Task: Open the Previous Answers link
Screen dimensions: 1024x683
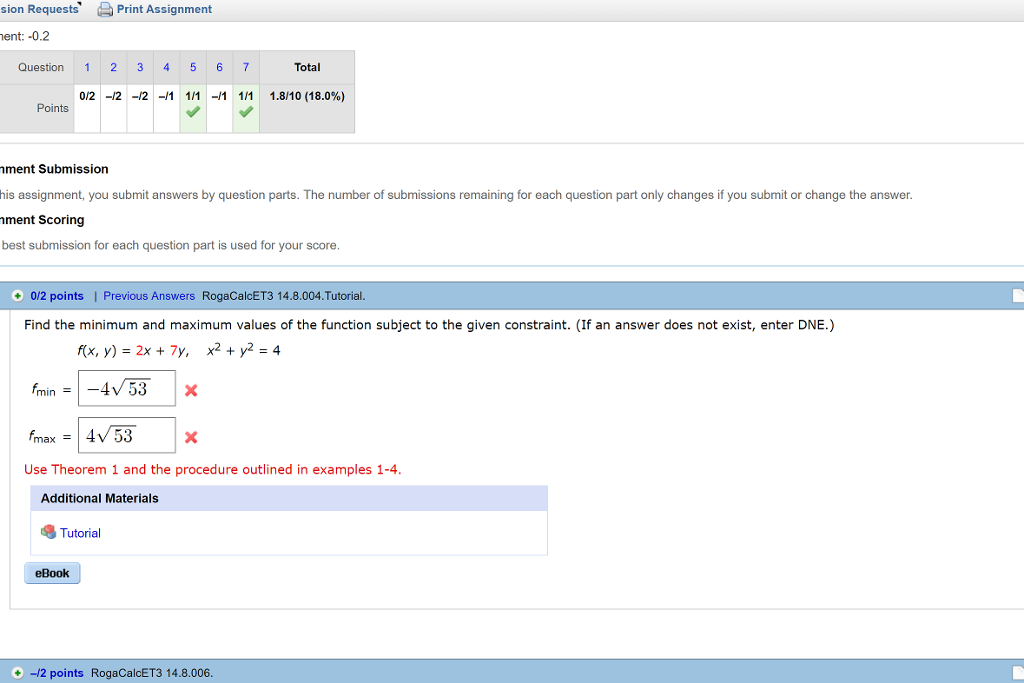Action: pyautogui.click(x=148, y=295)
